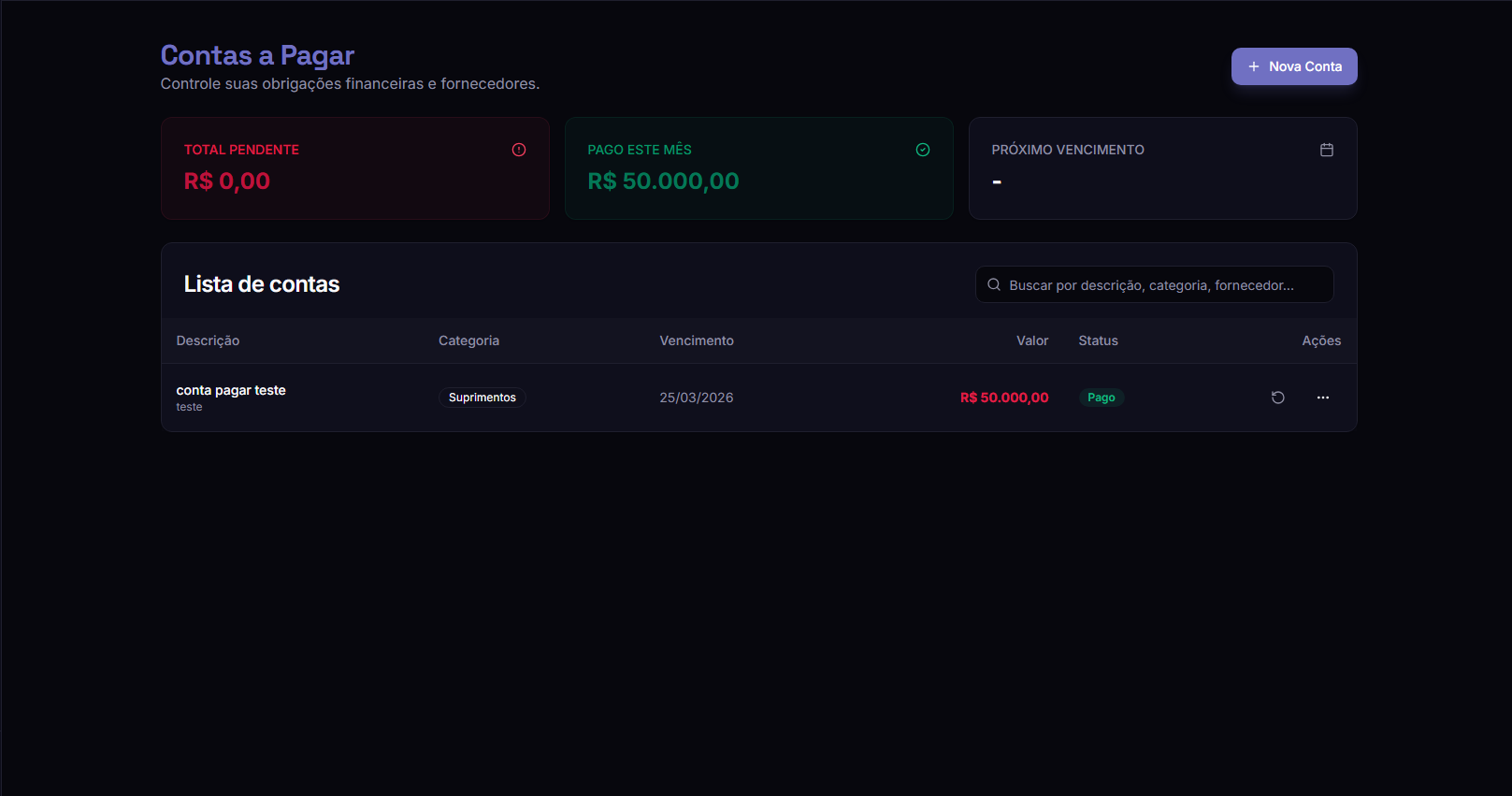
Task: Select the Suprimentos category badge
Action: click(482, 398)
